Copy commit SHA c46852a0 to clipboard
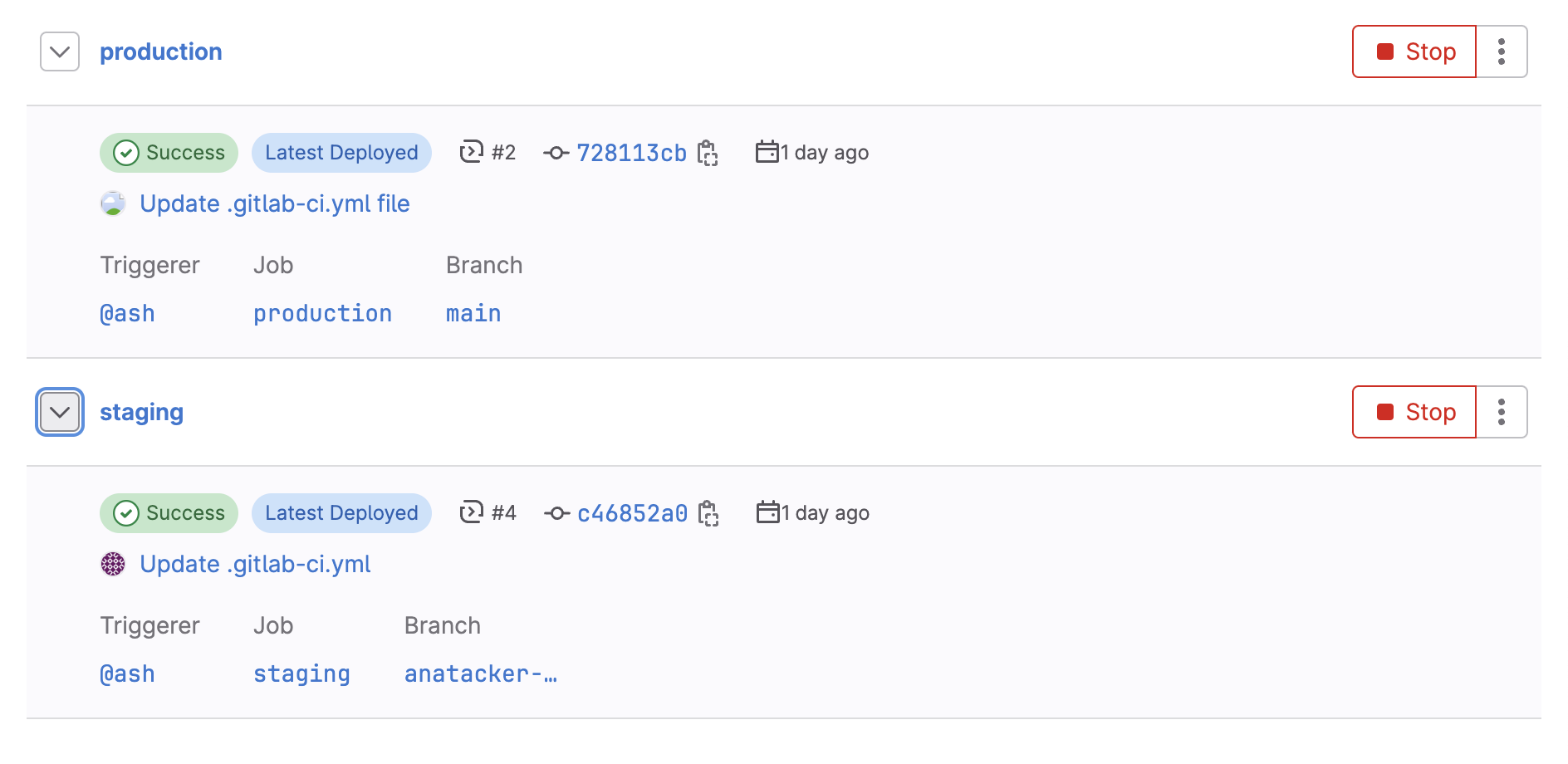This screenshot has height=764, width=1568. tap(708, 513)
